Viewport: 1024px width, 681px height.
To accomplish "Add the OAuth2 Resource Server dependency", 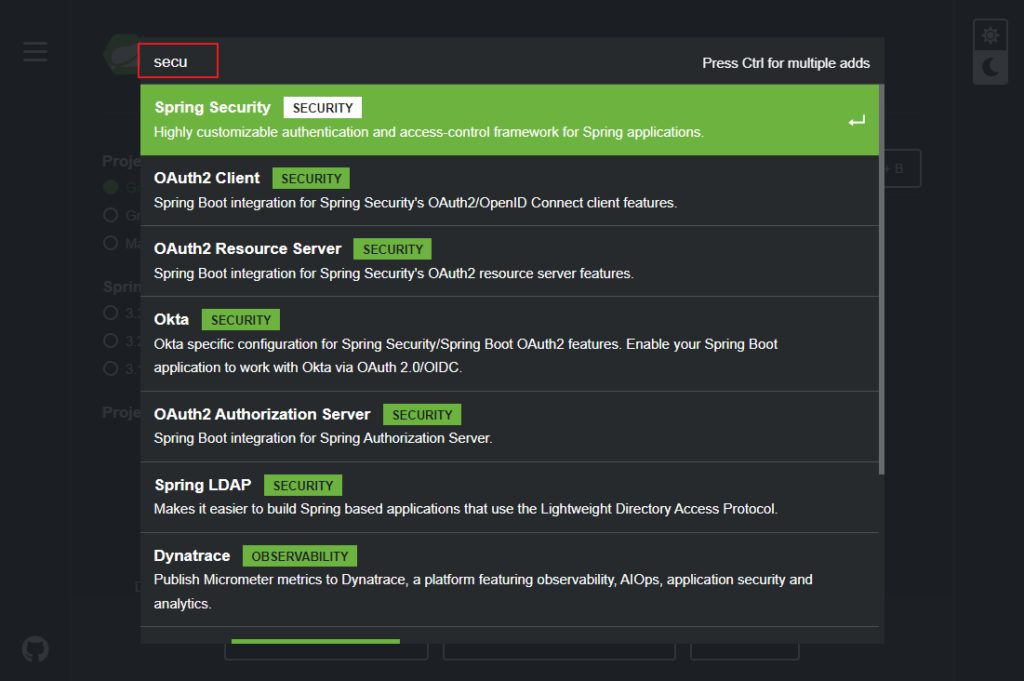I will tap(509, 261).
